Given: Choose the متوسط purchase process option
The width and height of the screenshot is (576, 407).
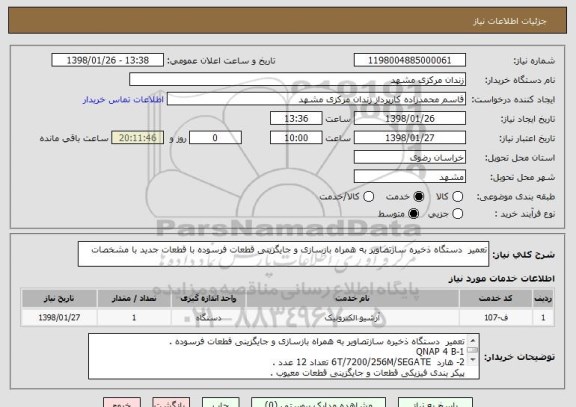Looking at the screenshot, I should [414, 214].
